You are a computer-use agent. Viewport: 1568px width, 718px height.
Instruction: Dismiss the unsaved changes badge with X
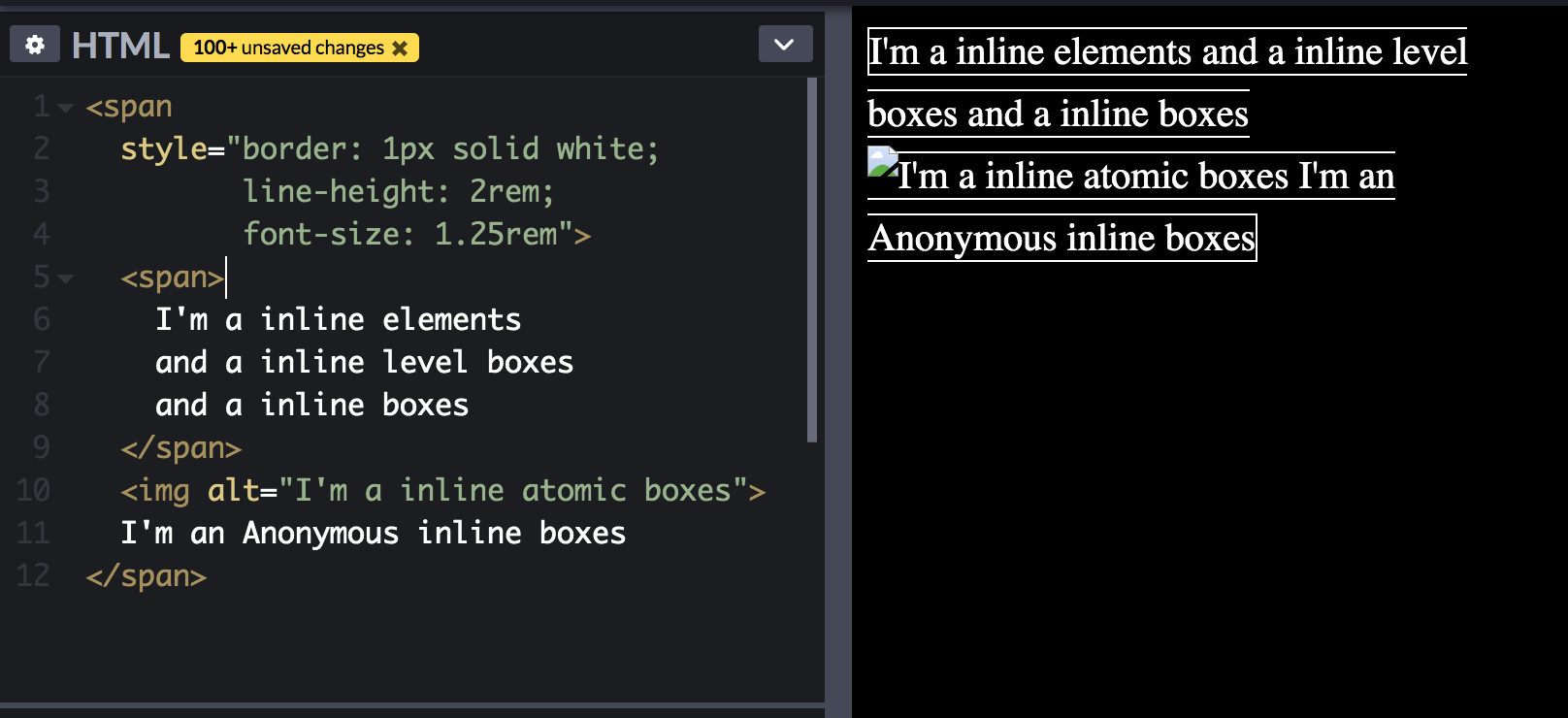coord(400,49)
